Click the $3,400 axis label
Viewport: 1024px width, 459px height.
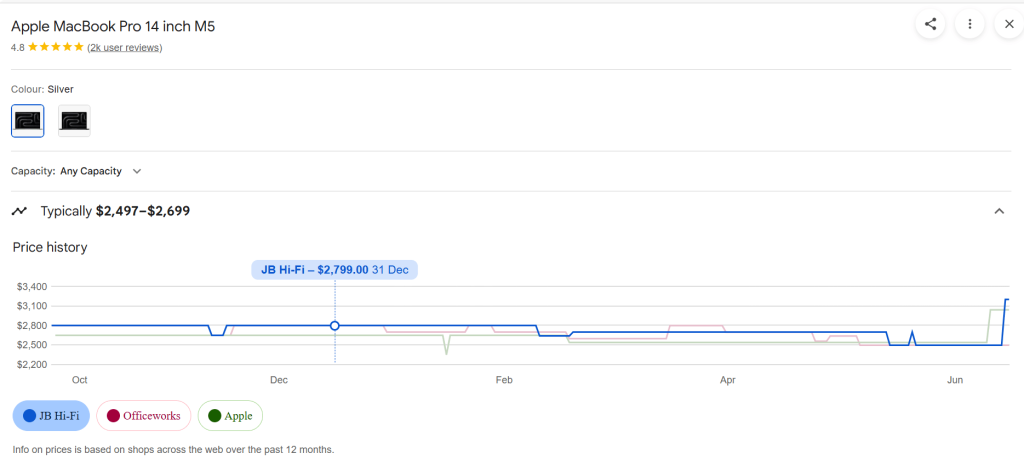coord(32,287)
